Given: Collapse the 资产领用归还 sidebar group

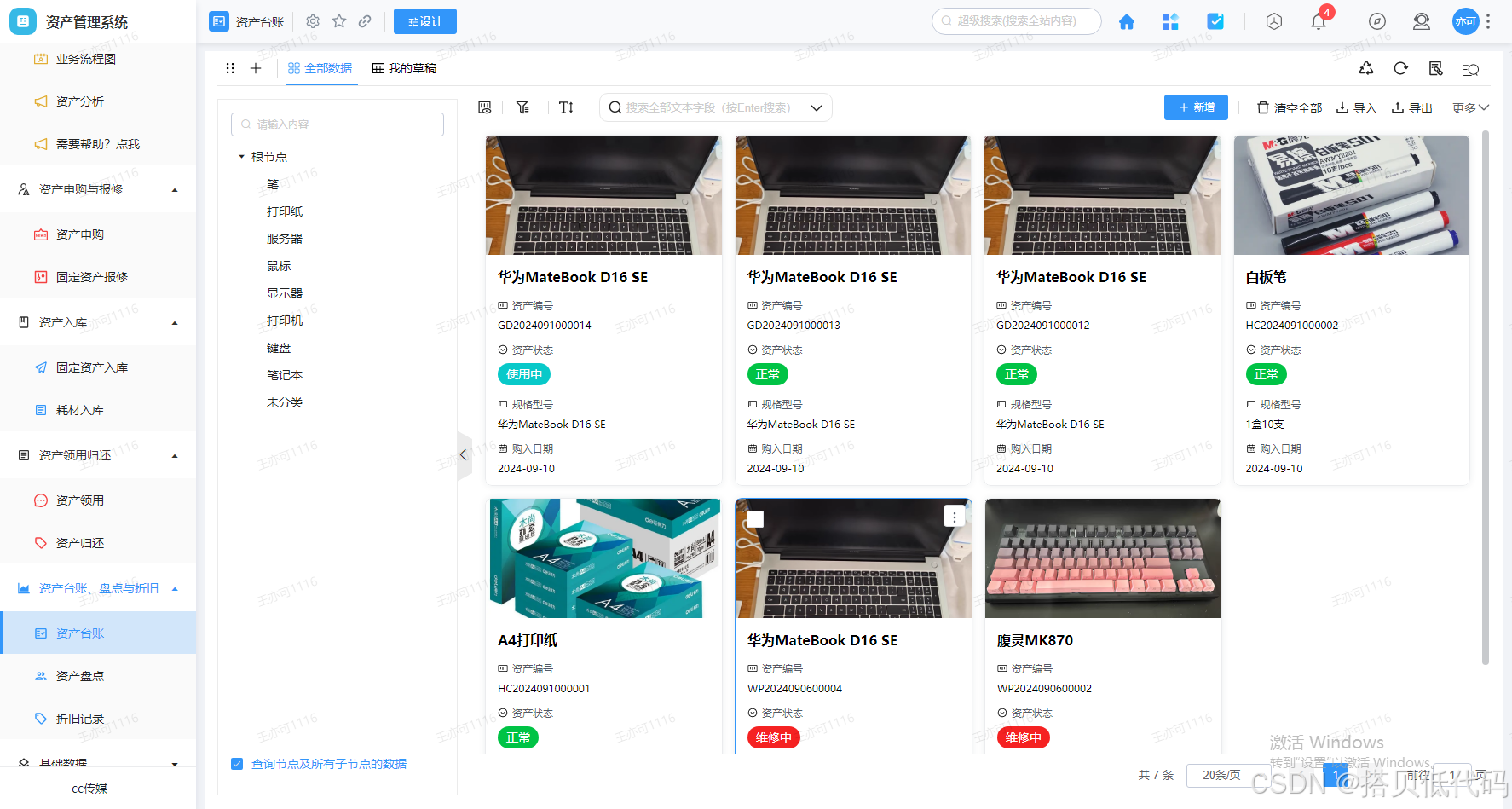Looking at the screenshot, I should tap(175, 456).
